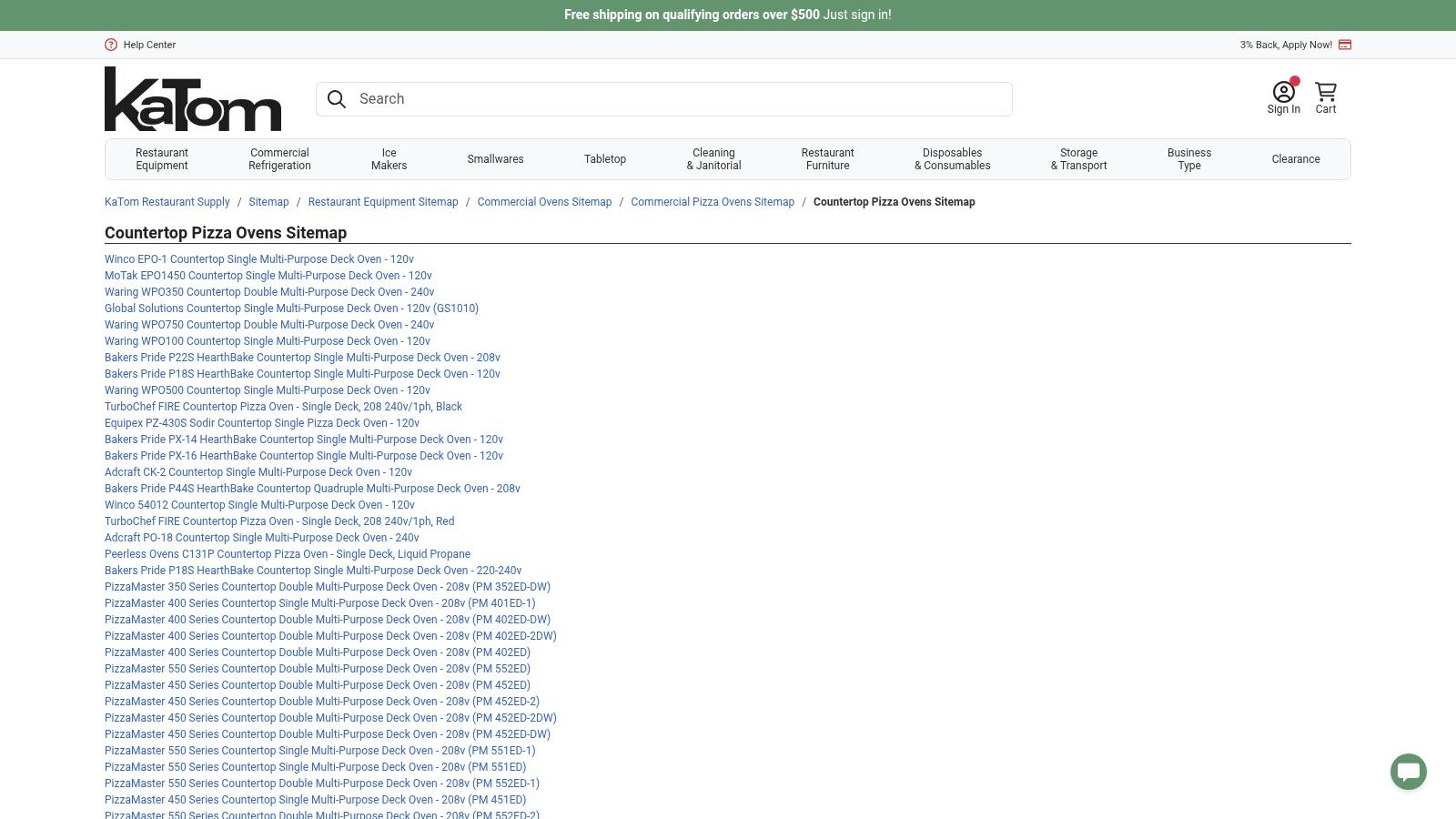Open the Bakers Pride PX-14 HearthBake link
1456x819 pixels.
(304, 440)
